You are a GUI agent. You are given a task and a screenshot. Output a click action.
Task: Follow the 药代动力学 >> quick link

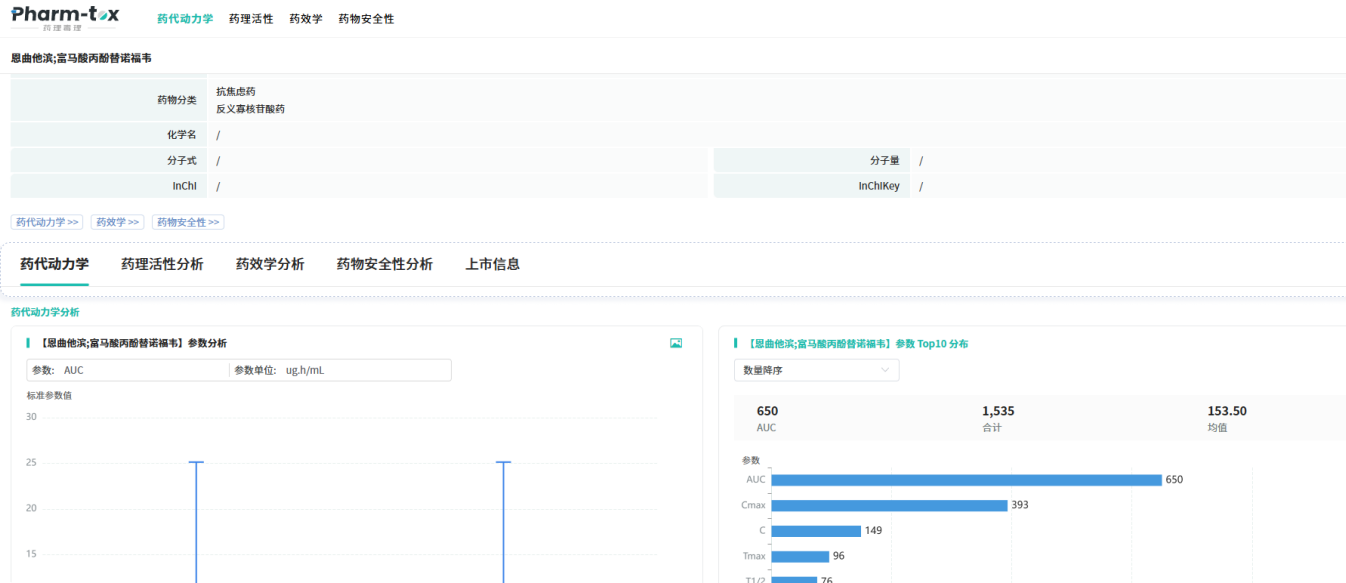pyautogui.click(x=48, y=222)
